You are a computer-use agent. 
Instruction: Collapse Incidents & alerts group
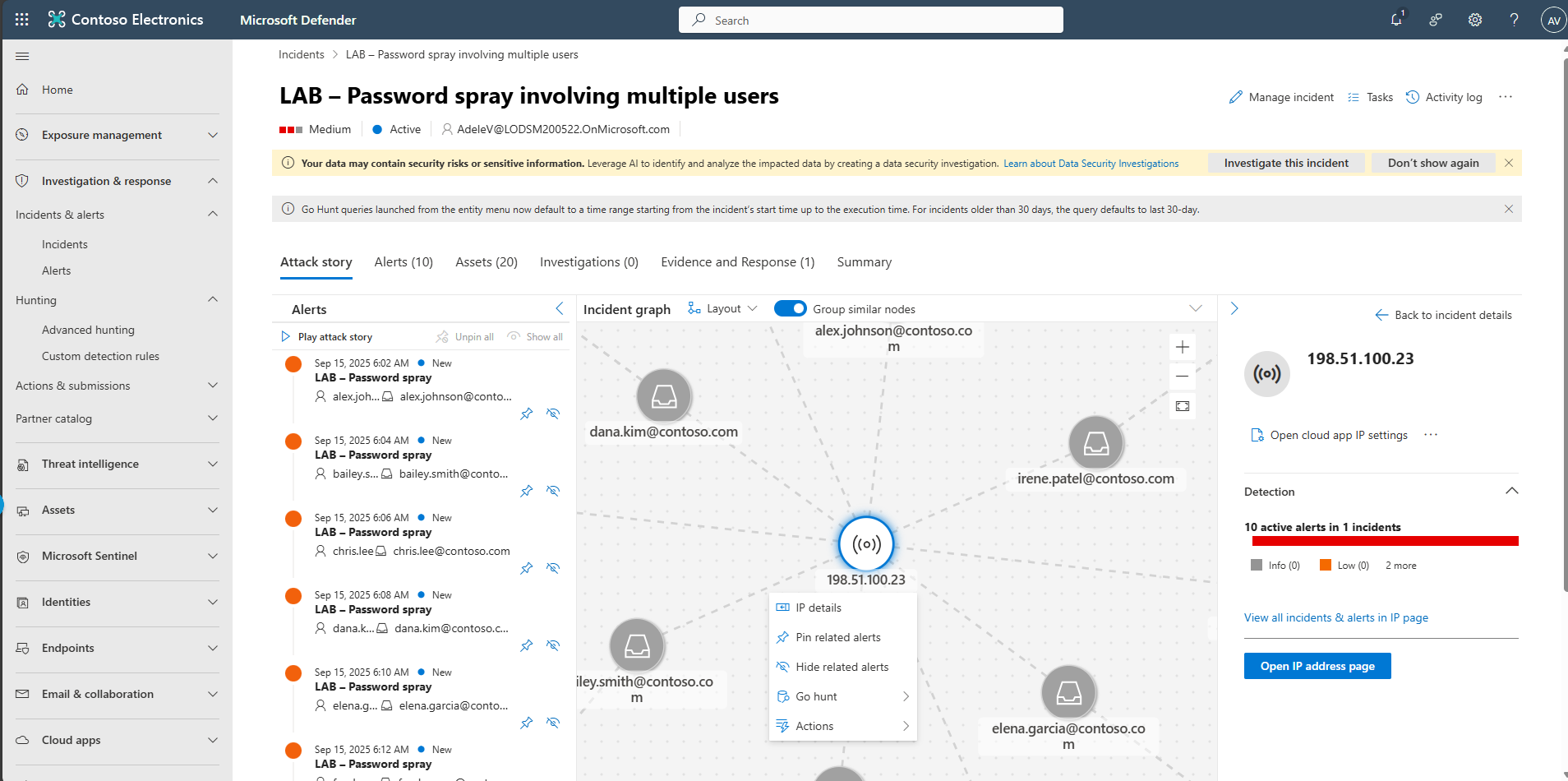click(213, 215)
